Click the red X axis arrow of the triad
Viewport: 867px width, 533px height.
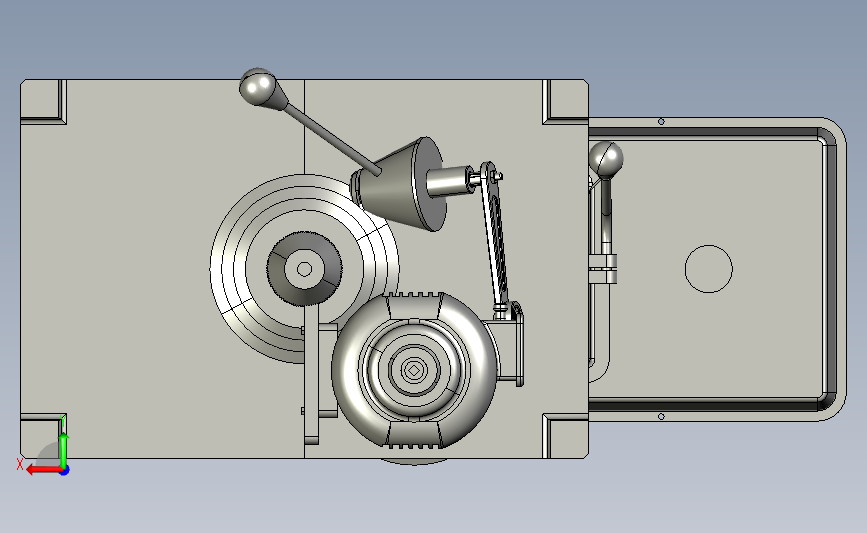pos(44,471)
